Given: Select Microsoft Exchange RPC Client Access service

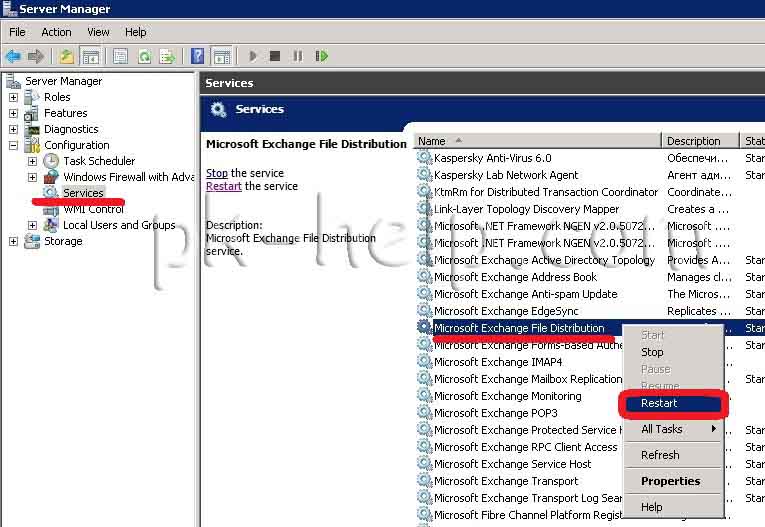Looking at the screenshot, I should pyautogui.click(x=525, y=446).
